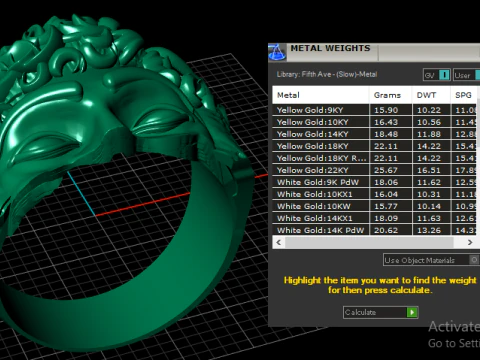This screenshot has height=360, width=480.
Task: Click the 10.22 DWT cell
Action: pos(432,110)
